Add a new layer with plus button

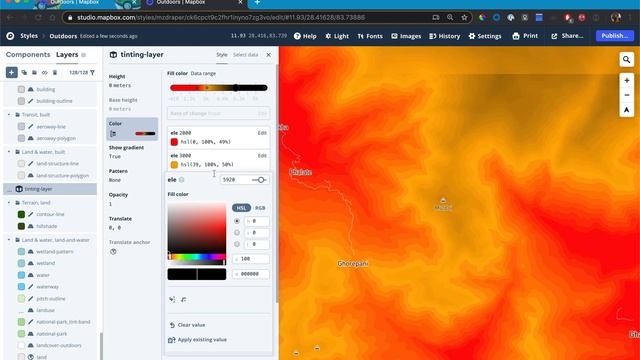pos(11,72)
